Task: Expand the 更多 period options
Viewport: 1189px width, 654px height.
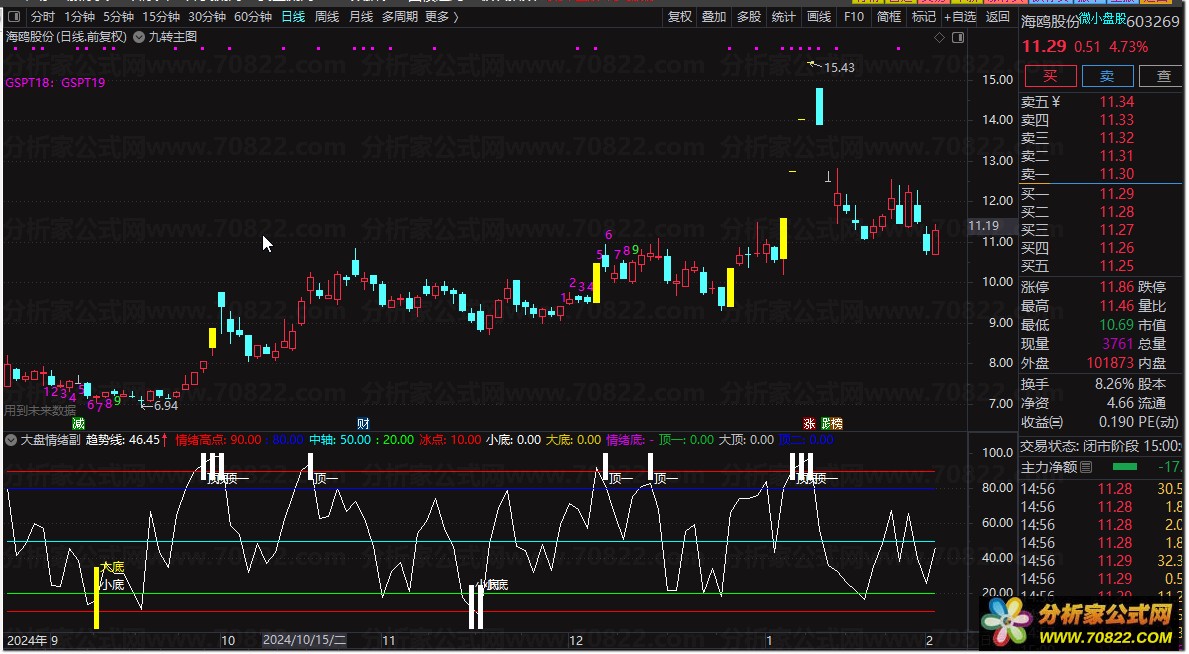Action: (x=441, y=17)
